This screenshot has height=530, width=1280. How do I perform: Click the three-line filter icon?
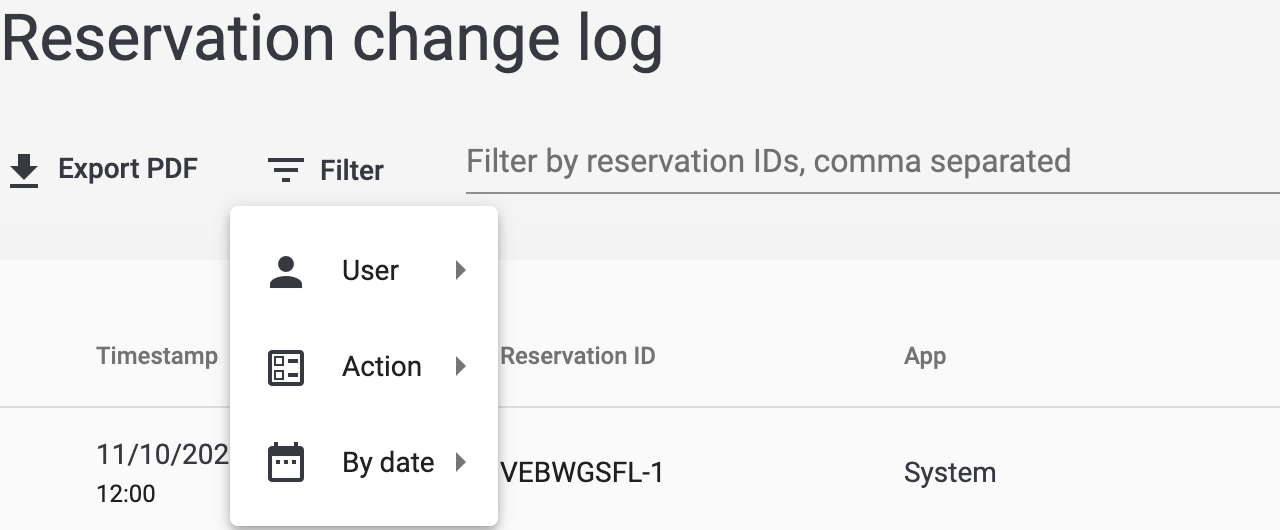pos(286,171)
